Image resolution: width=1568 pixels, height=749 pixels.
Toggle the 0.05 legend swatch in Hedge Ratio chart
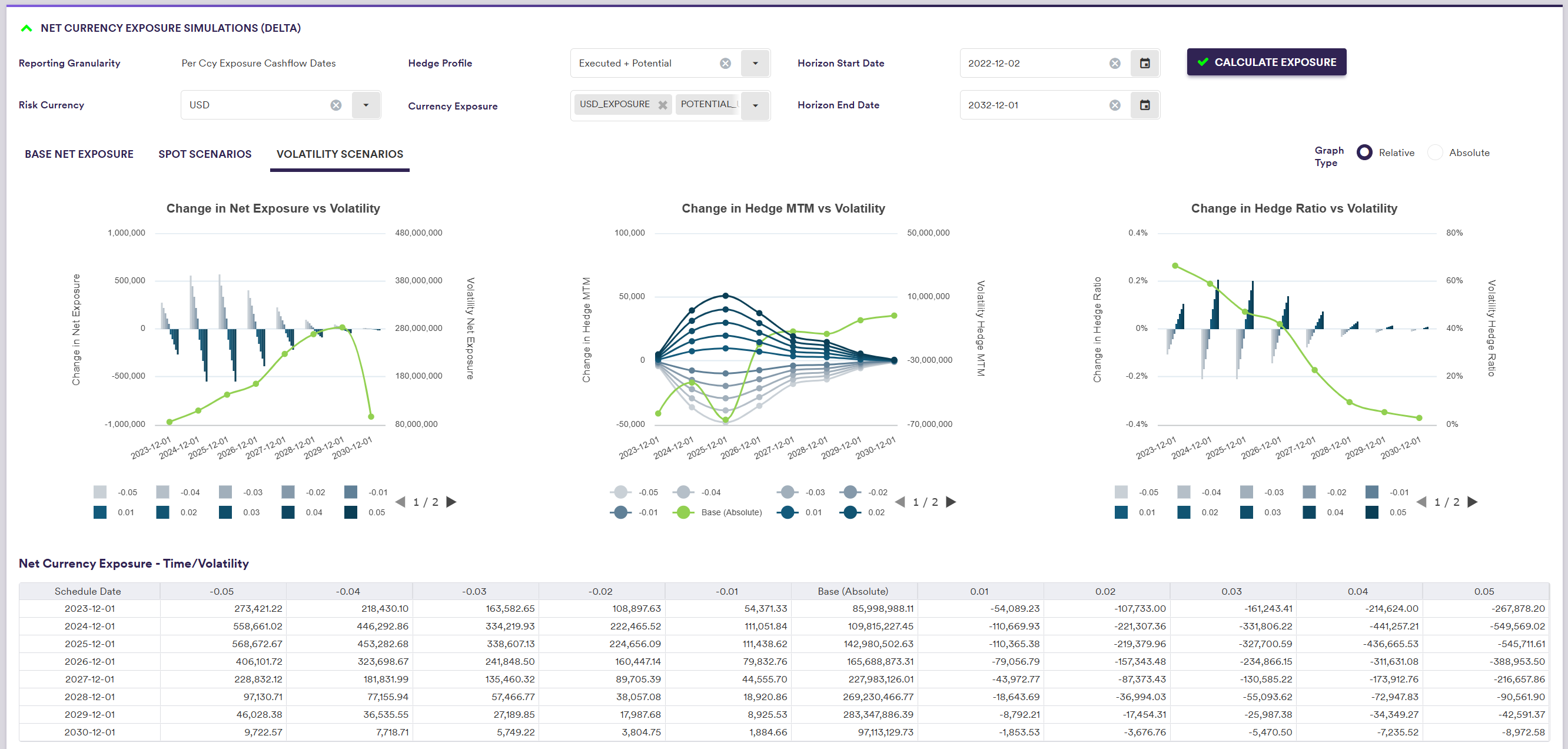click(1371, 512)
